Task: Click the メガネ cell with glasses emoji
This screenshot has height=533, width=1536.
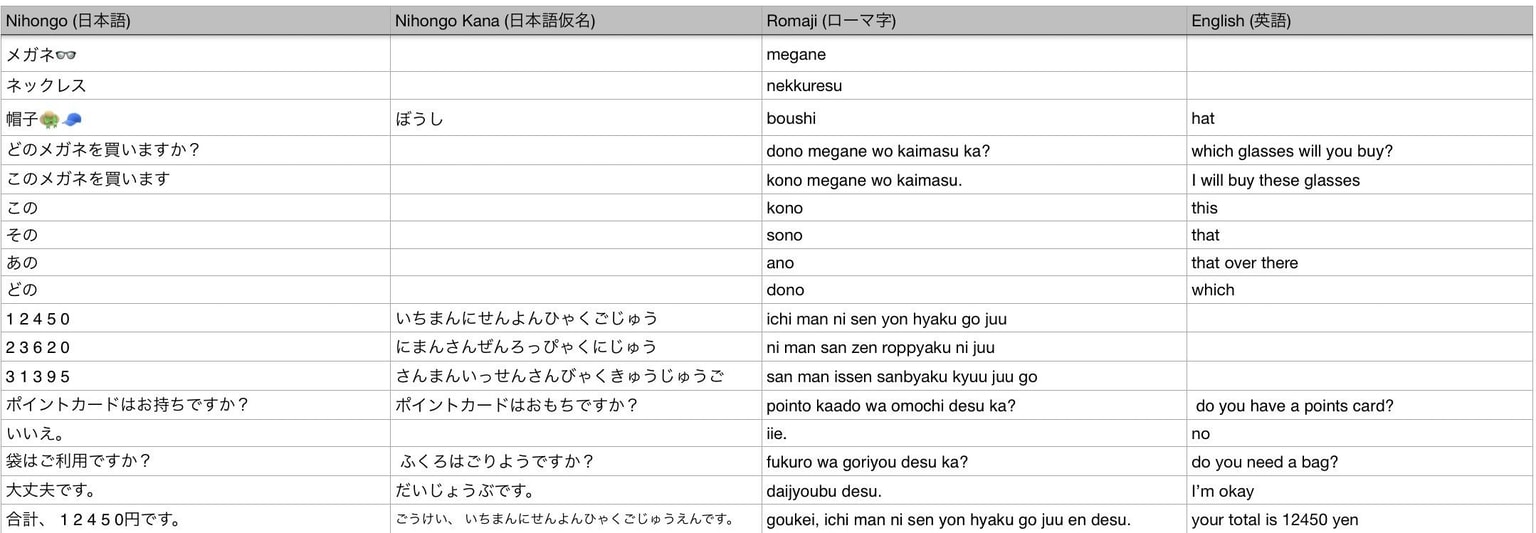Action: coord(196,54)
